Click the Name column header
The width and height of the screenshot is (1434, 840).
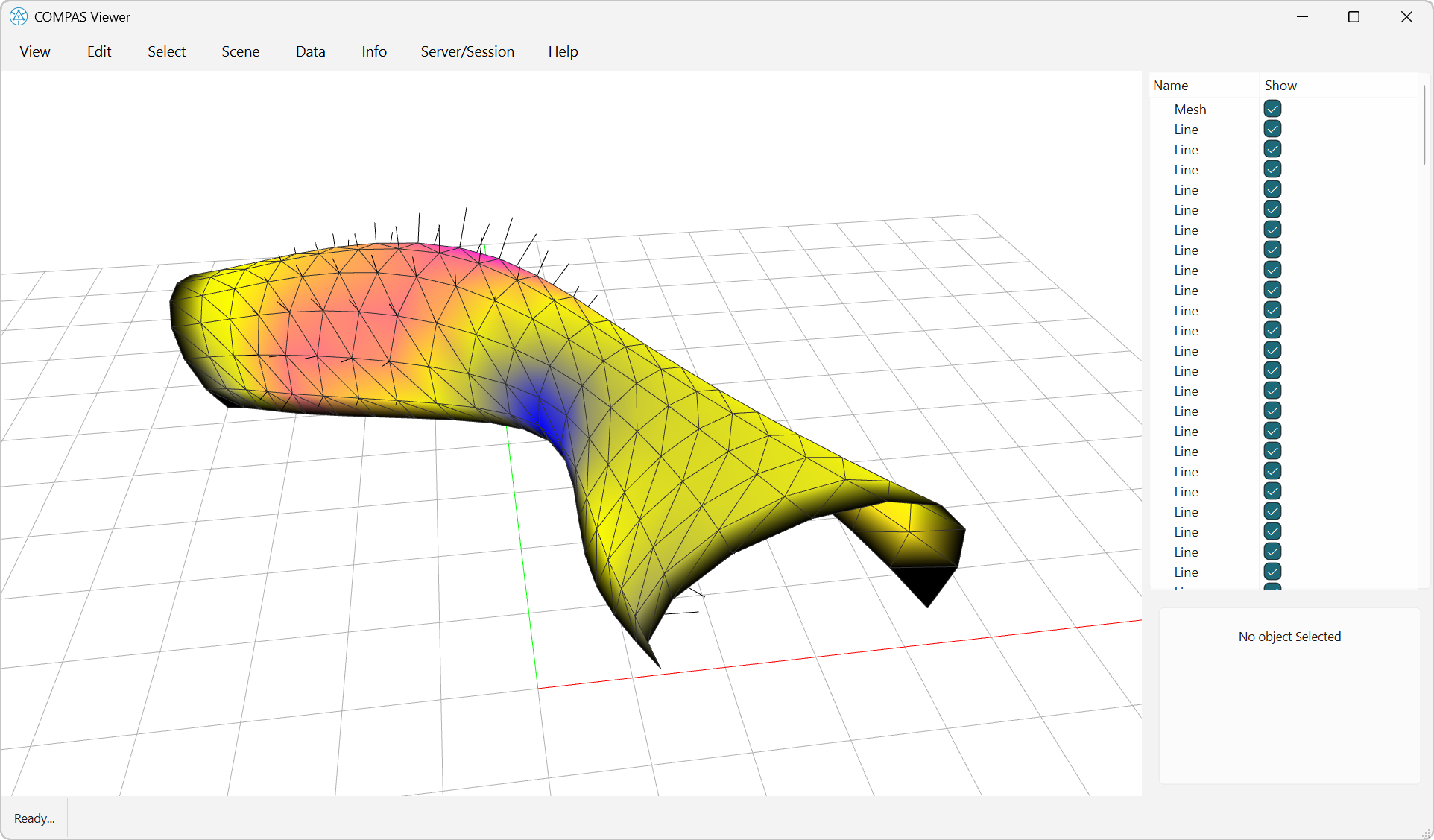(x=1170, y=85)
